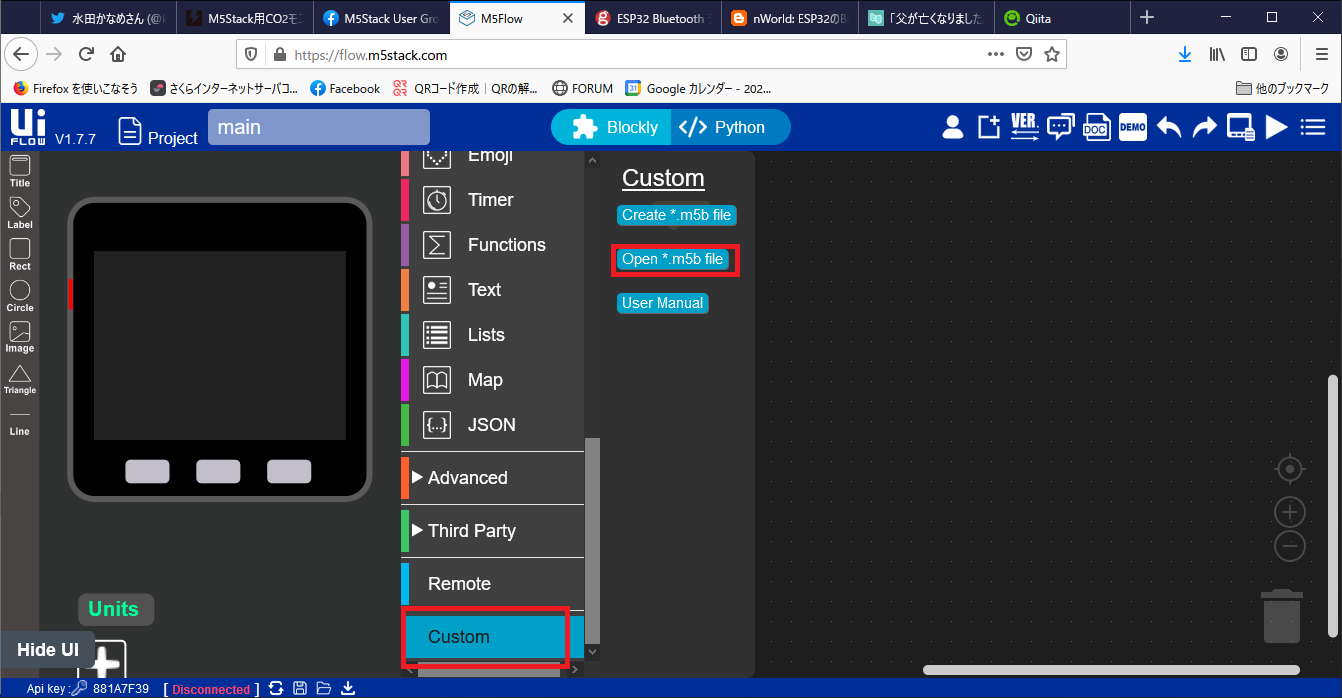Select the Title UI element
Screen dimensions: 1342x698
pos(20,171)
